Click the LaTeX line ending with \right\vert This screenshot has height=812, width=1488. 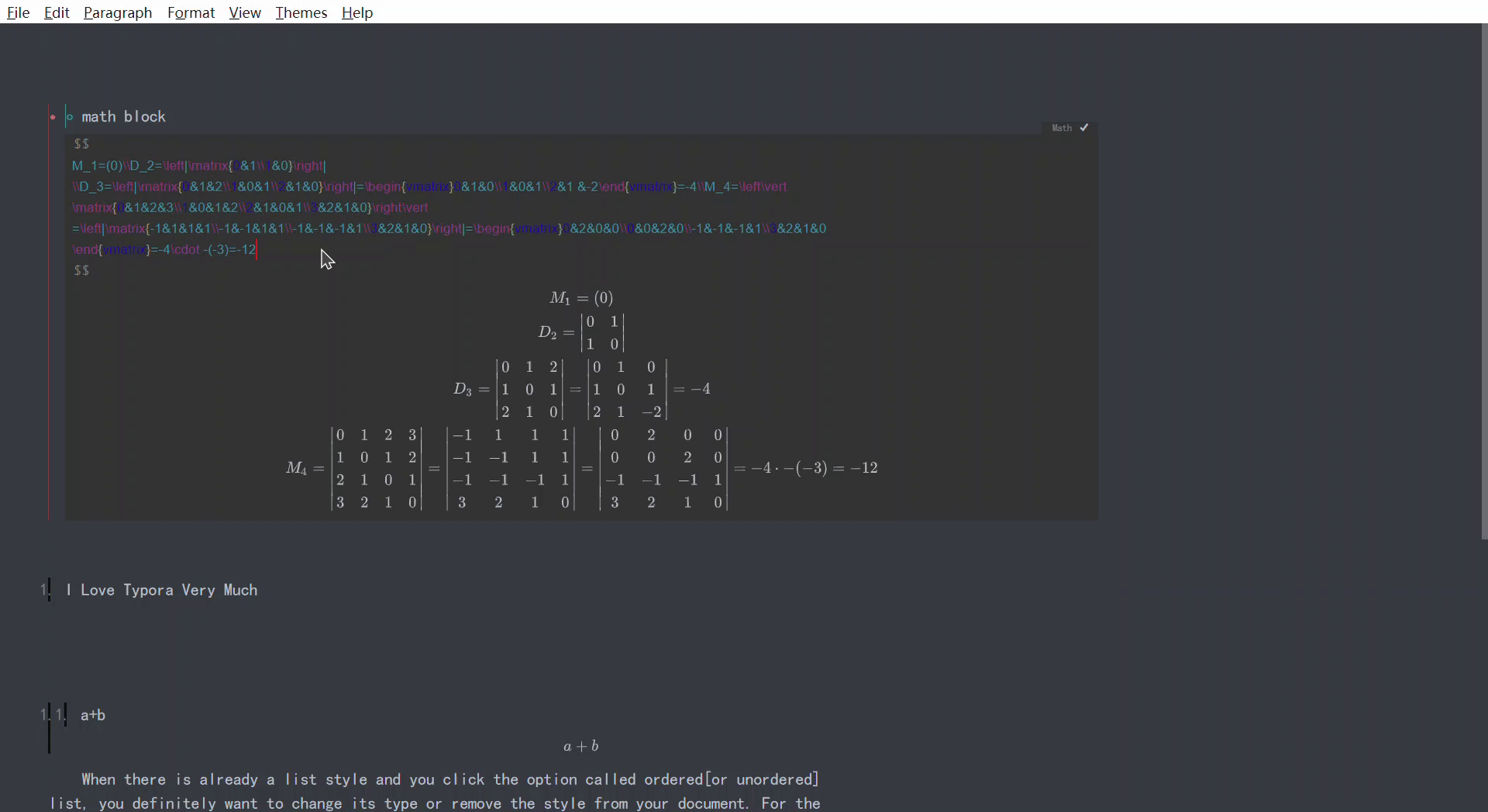click(250, 208)
